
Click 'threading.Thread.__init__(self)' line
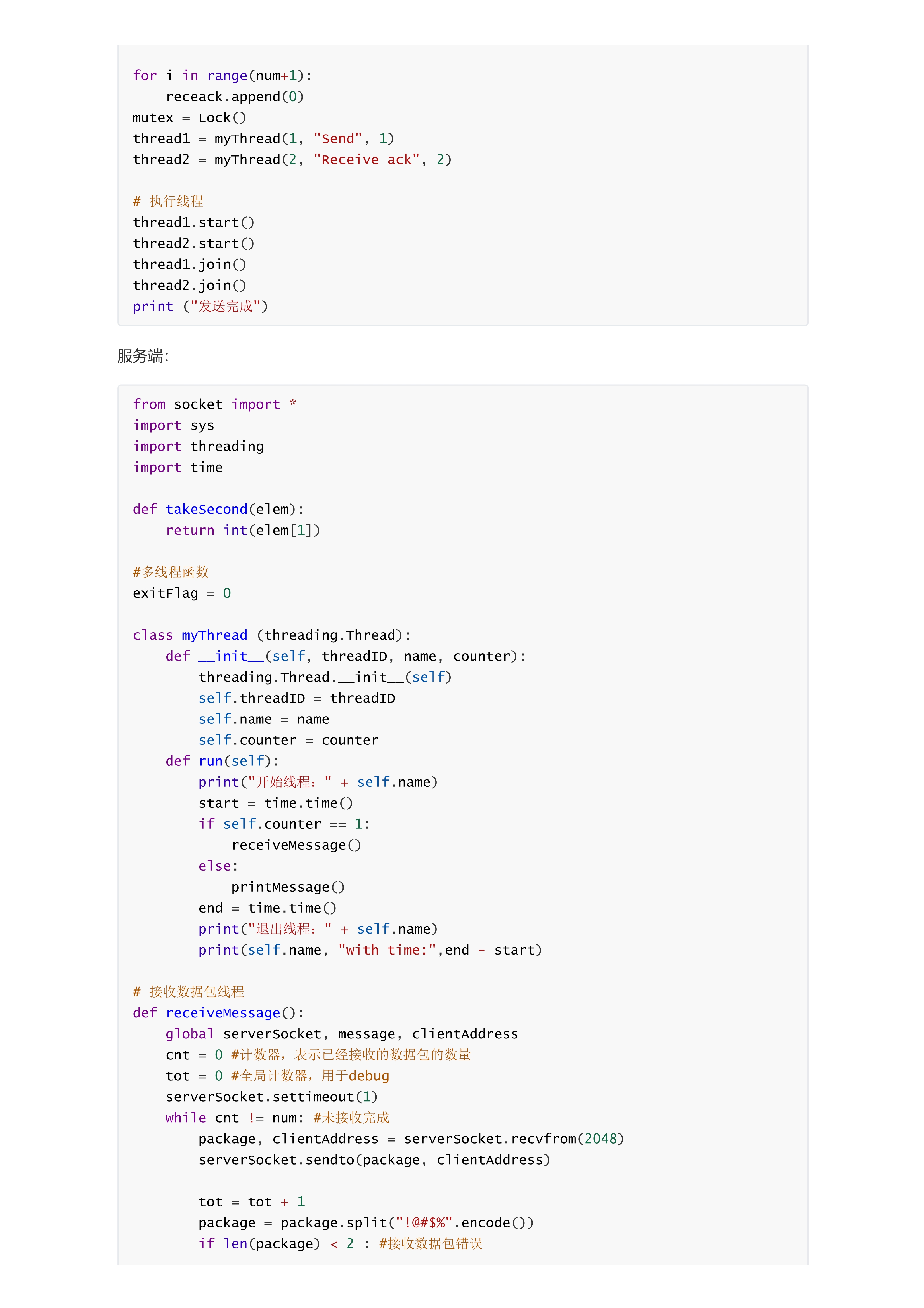coord(325,677)
